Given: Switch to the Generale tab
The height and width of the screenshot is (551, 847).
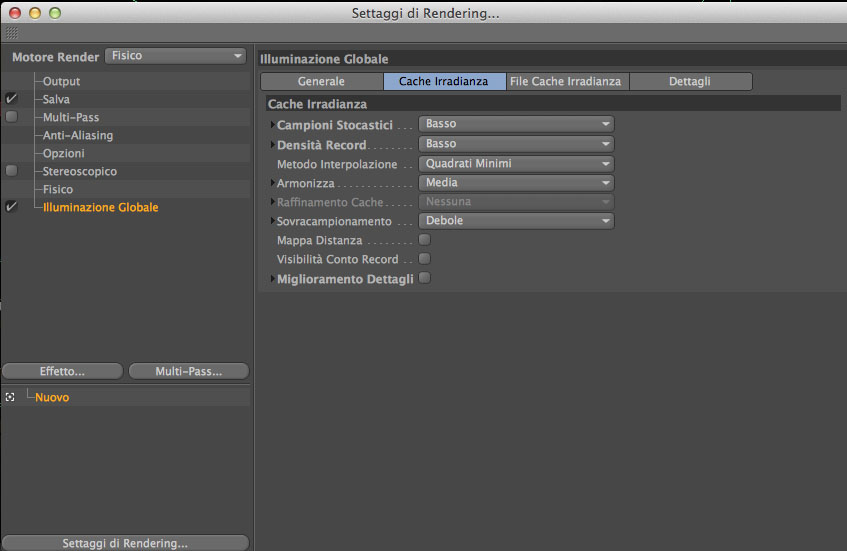Looking at the screenshot, I should 321,82.
